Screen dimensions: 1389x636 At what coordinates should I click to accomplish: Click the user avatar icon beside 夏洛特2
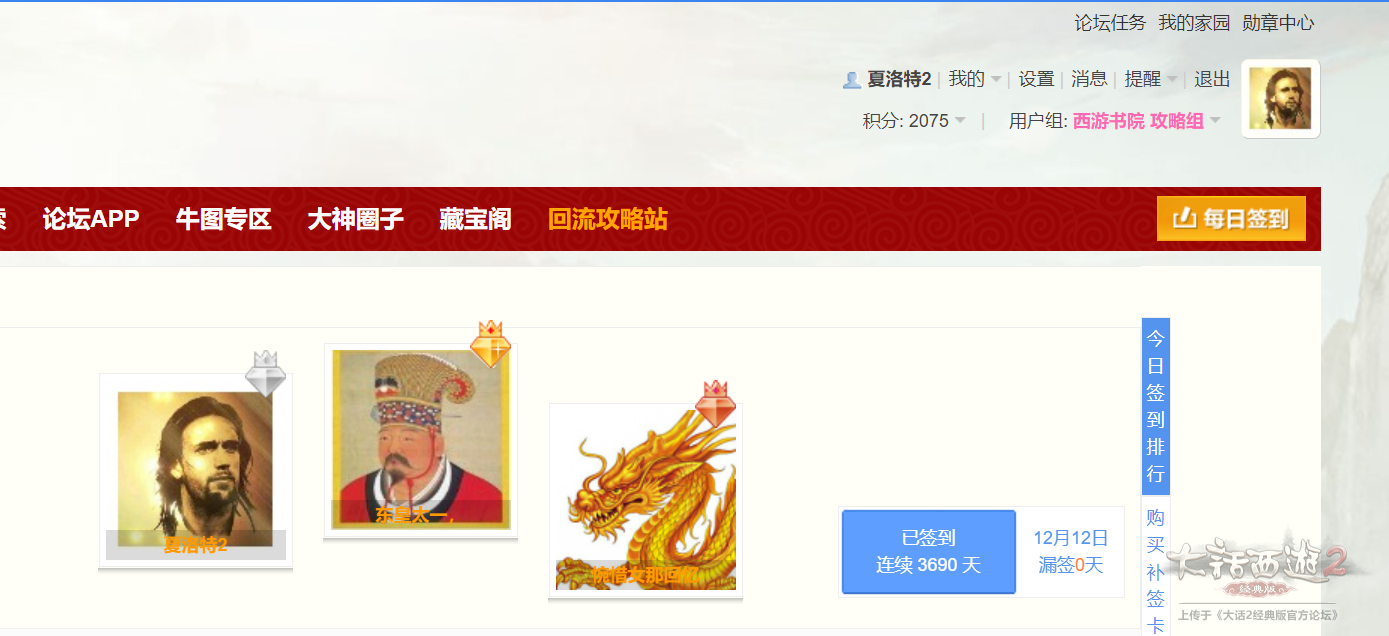click(x=852, y=80)
